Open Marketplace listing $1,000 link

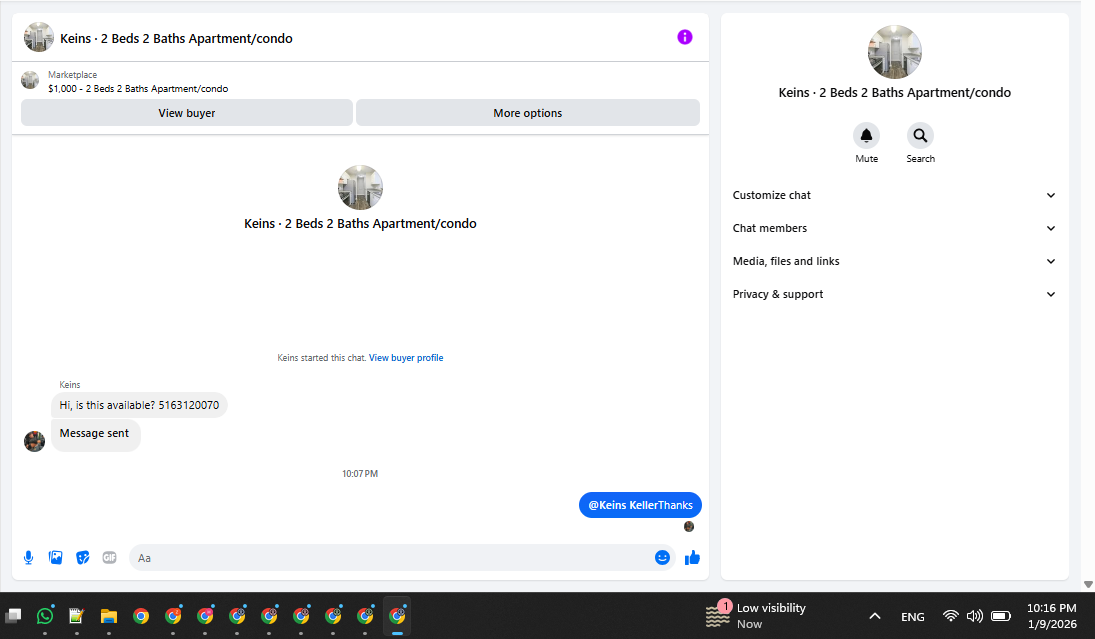pyautogui.click(x=138, y=89)
